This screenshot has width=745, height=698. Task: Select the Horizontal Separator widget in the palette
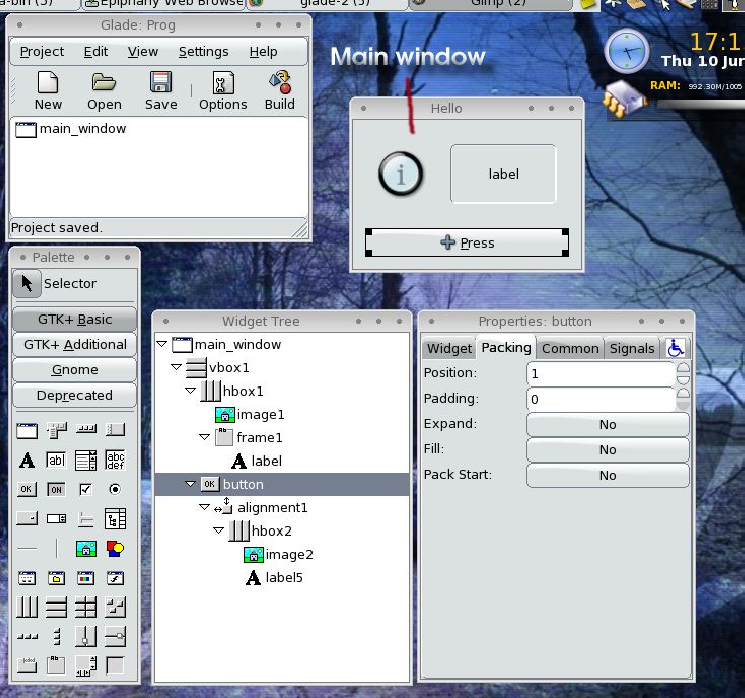point(27,549)
